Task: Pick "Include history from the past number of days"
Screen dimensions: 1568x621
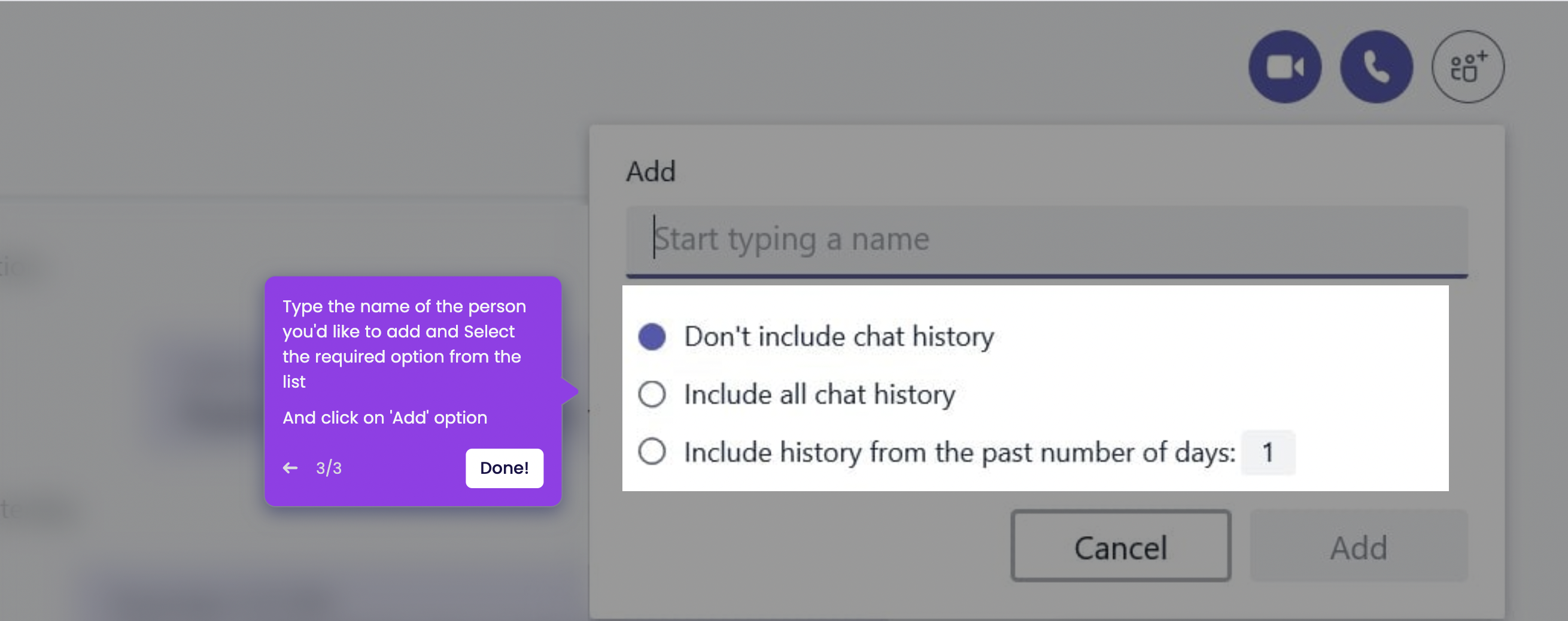Action: pyautogui.click(x=651, y=451)
